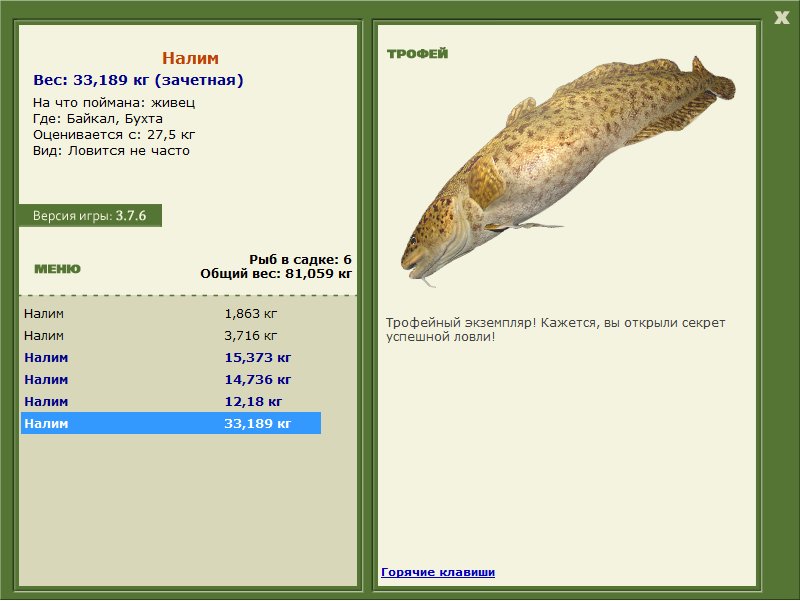The image size is (800, 601).
Task: Select the 14,736 кг Налим row
Action: click(x=171, y=380)
